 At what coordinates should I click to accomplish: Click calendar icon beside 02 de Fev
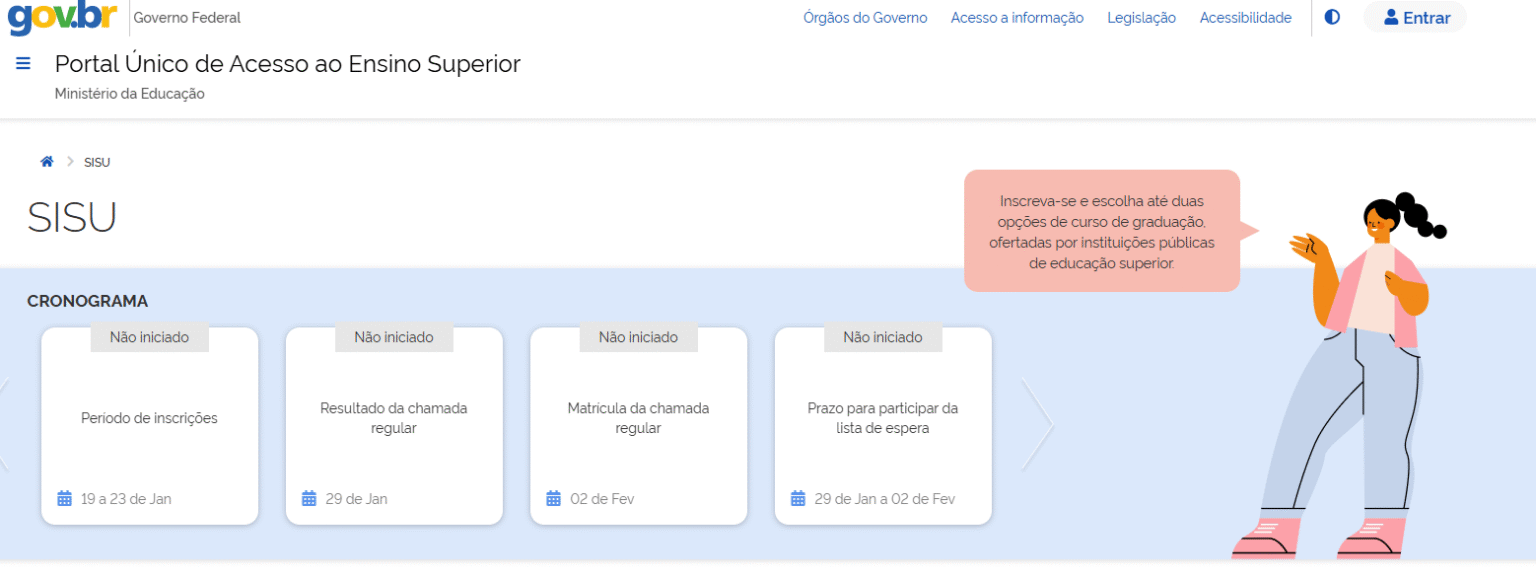pos(553,498)
